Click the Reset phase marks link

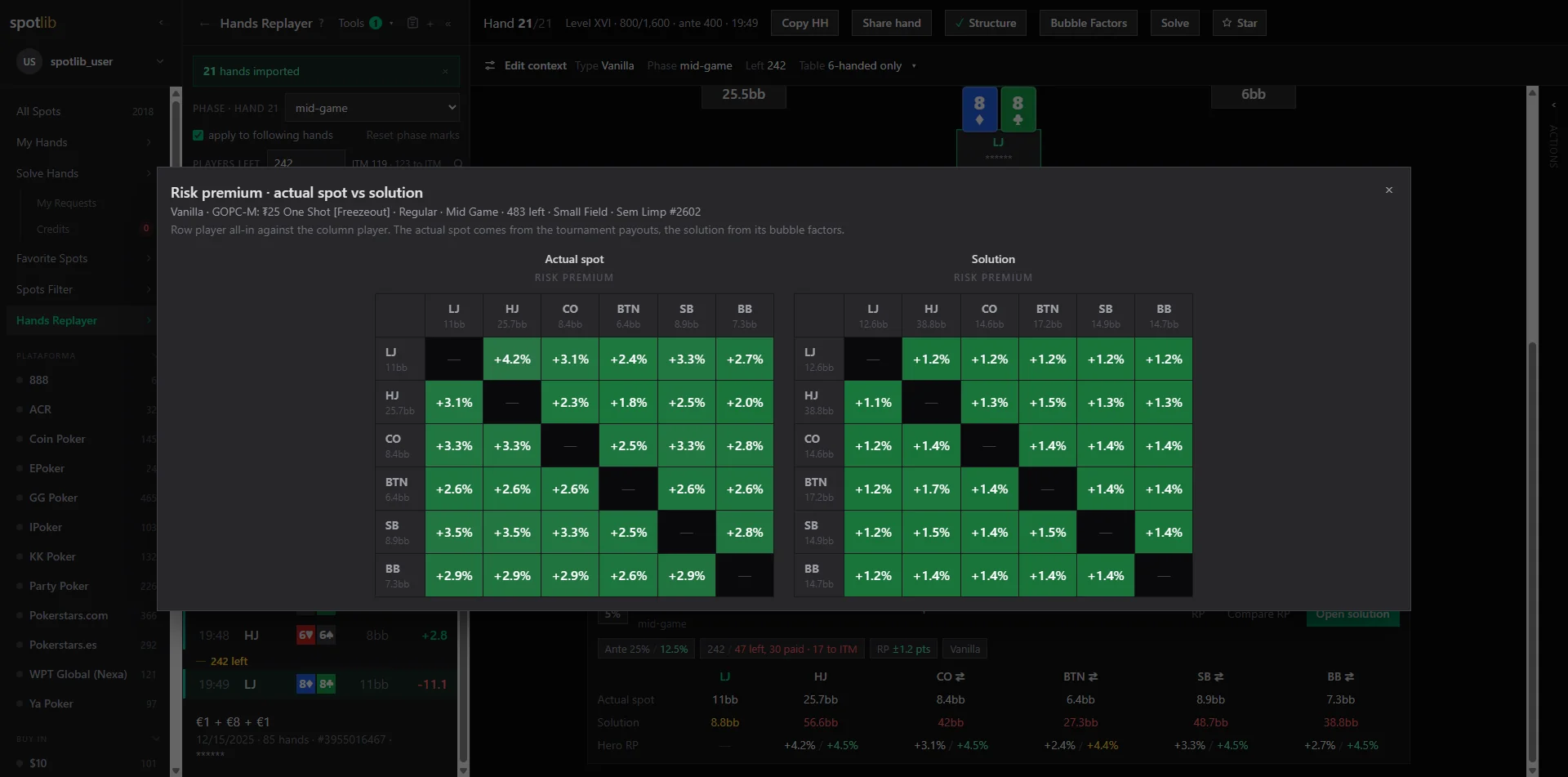pyautogui.click(x=412, y=135)
